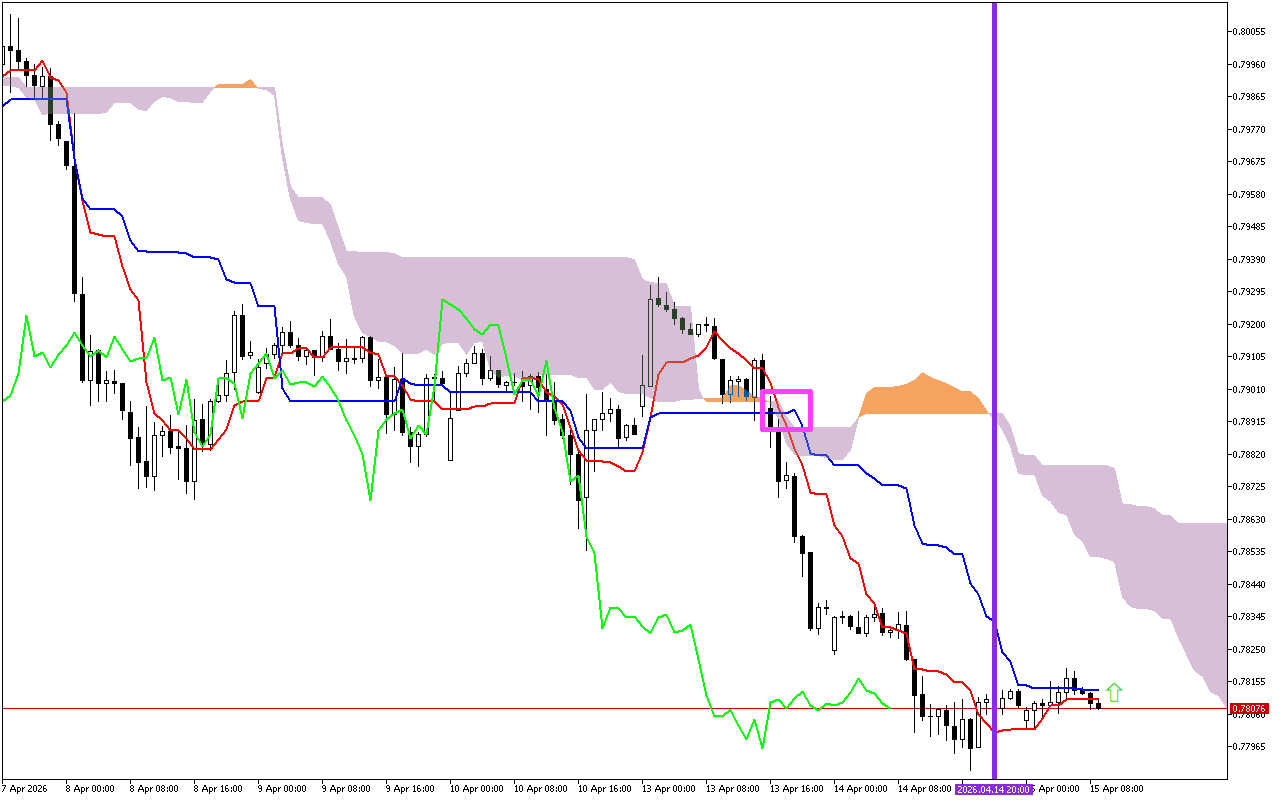Click the purple vertical line
This screenshot has height=800, width=1280.
click(x=994, y=300)
